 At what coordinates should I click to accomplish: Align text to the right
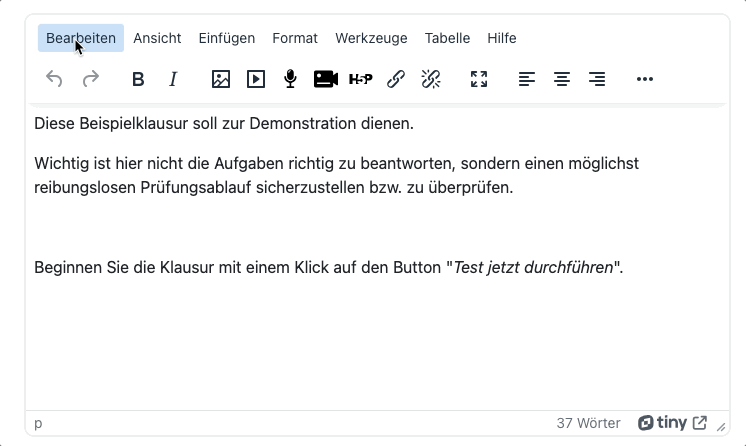pyautogui.click(x=597, y=79)
